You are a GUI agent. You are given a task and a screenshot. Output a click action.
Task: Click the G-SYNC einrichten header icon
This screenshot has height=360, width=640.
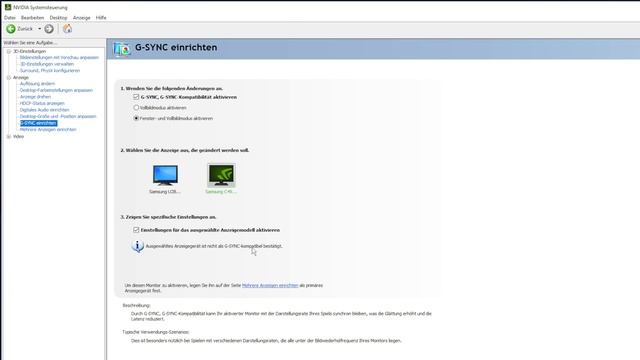pos(122,49)
